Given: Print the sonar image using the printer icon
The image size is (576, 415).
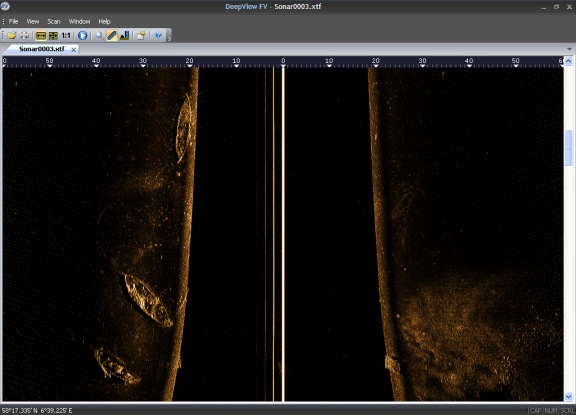Looking at the screenshot, I should 24,35.
